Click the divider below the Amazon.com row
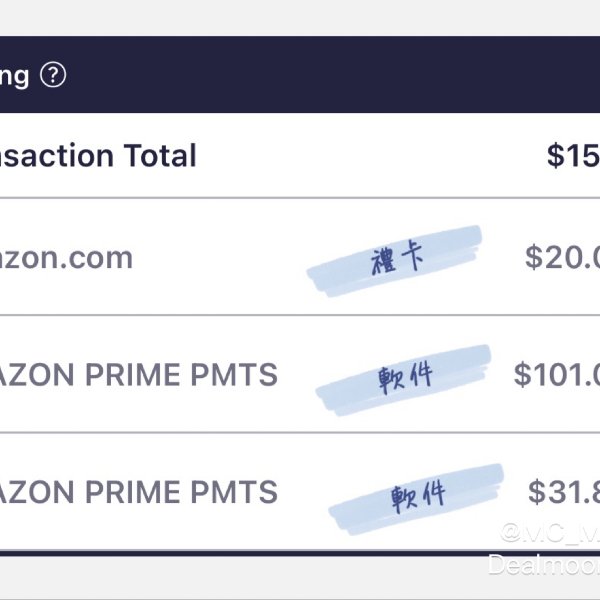This screenshot has height=600, width=600. [300, 315]
